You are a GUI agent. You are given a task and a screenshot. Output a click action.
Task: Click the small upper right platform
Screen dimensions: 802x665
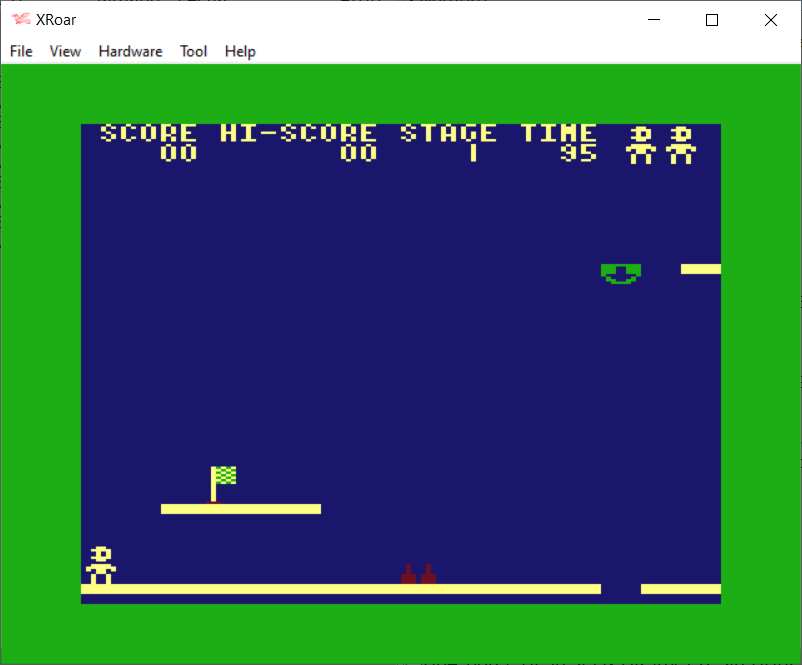pos(700,269)
